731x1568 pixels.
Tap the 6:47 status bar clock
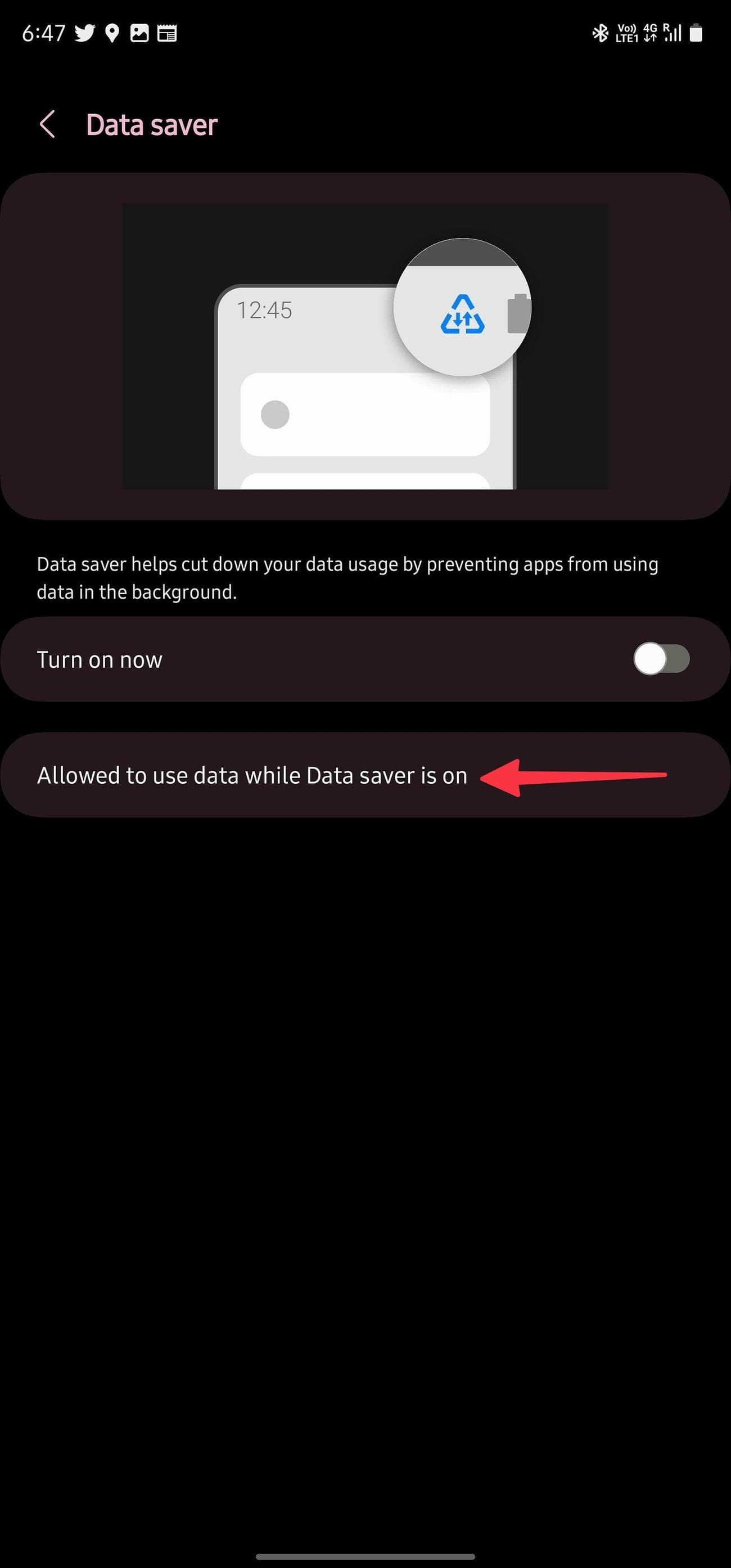43,33
